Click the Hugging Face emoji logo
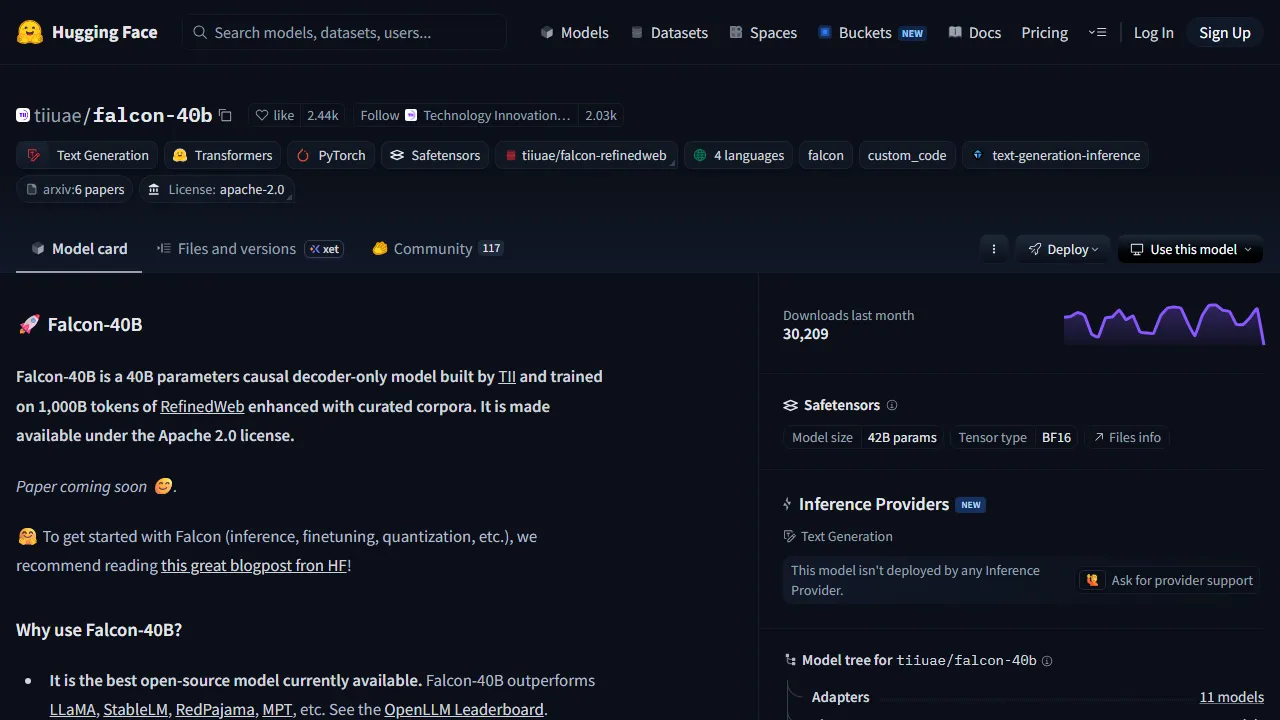The width and height of the screenshot is (1280, 720). click(x=30, y=32)
